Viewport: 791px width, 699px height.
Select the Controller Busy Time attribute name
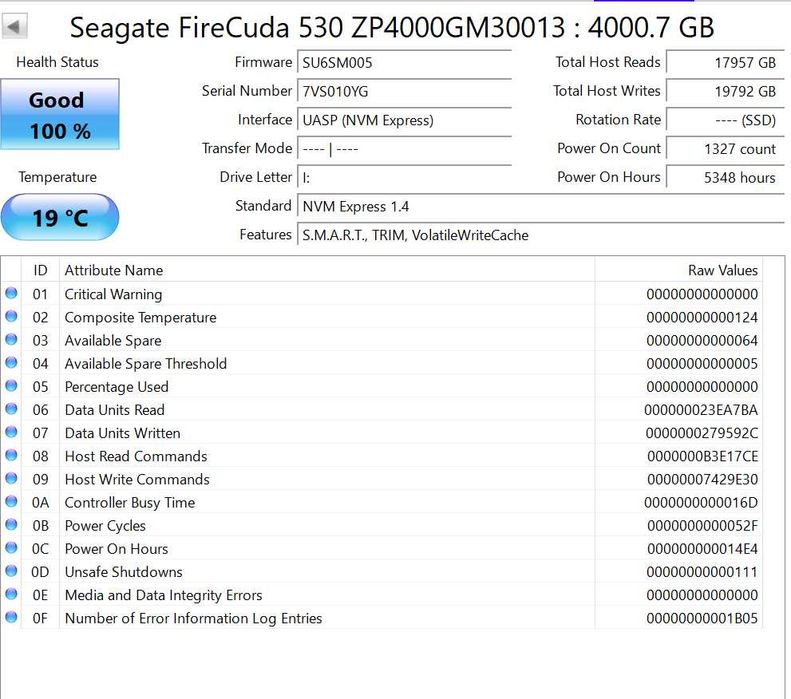(130, 503)
